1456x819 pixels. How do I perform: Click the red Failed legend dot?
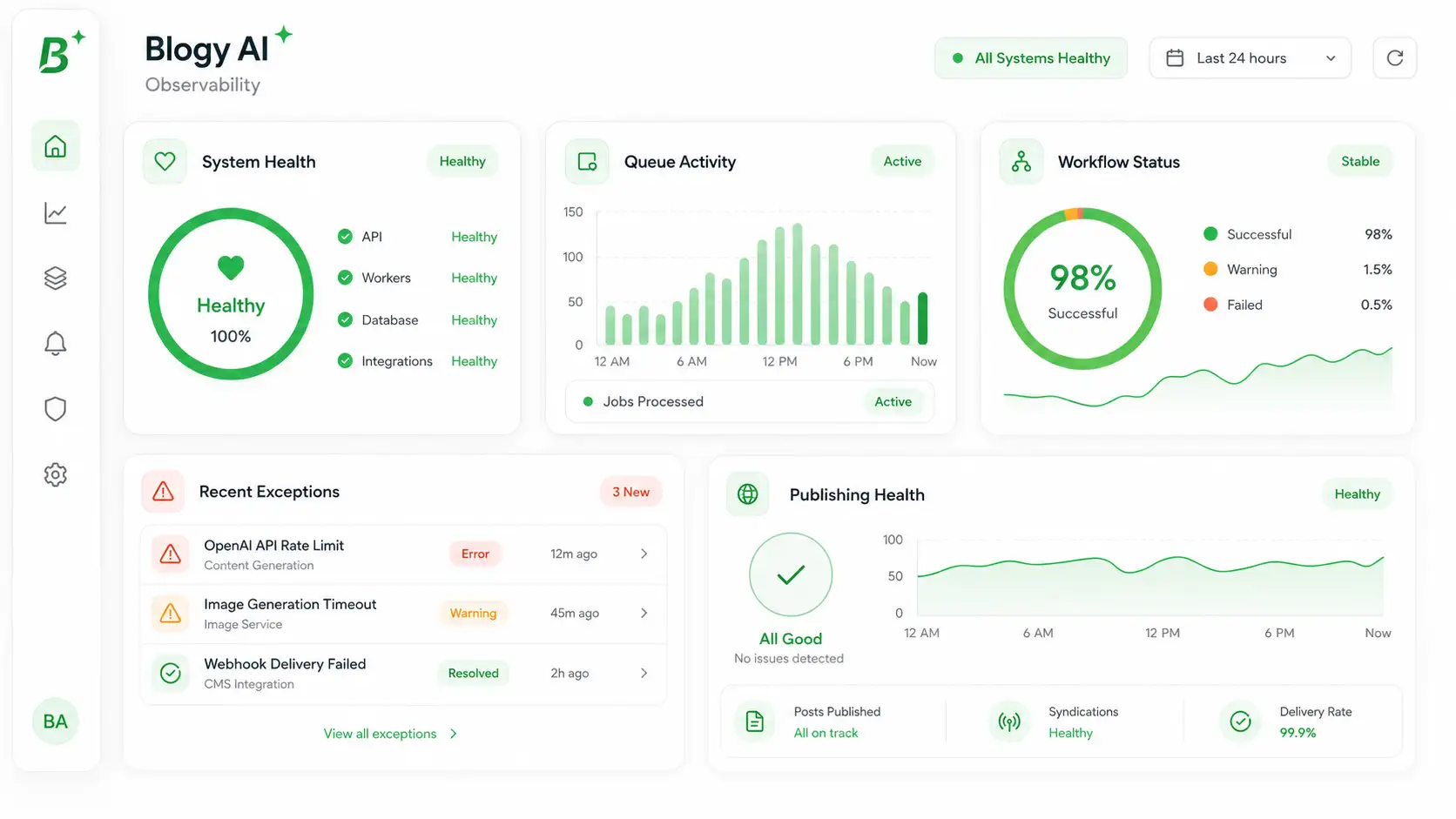coord(1210,305)
